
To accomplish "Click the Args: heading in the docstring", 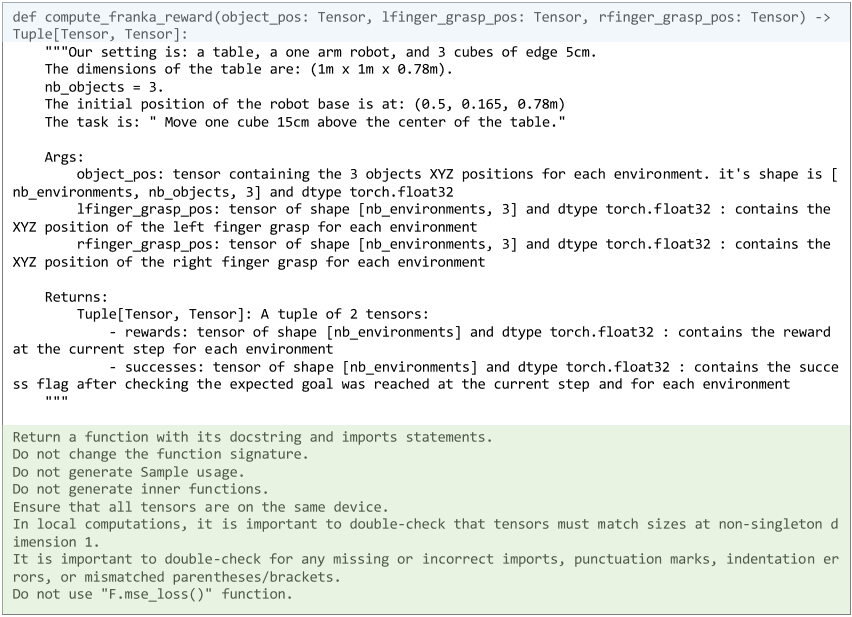I will point(64,158).
